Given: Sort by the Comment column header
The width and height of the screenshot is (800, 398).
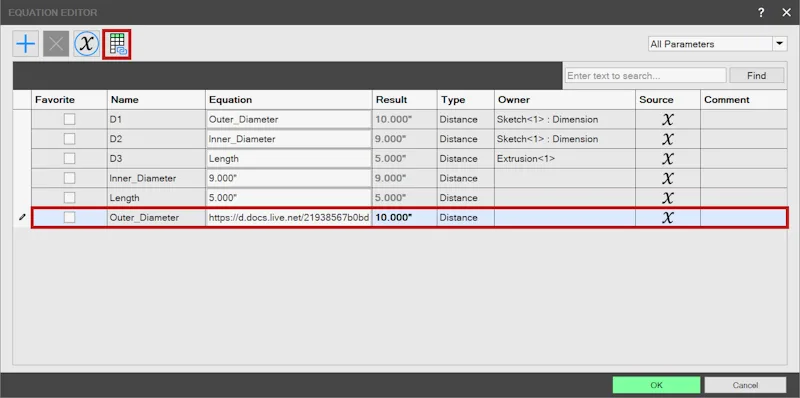Looking at the screenshot, I should pos(743,100).
